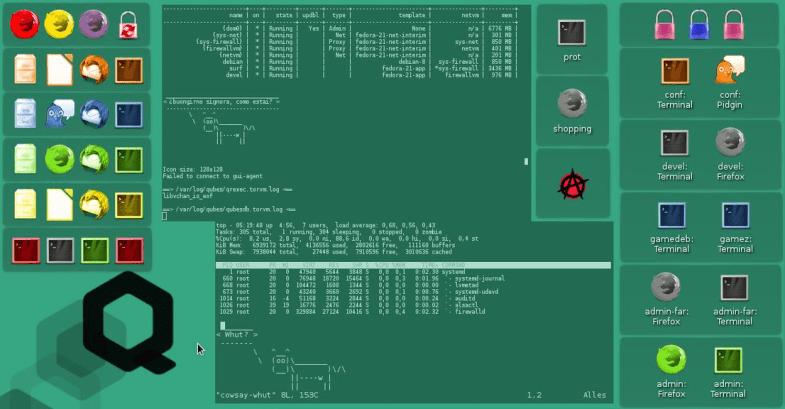The width and height of the screenshot is (785, 409).
Task: Click the (sys-firewall) VM name
Action: pyautogui.click(x=219, y=42)
